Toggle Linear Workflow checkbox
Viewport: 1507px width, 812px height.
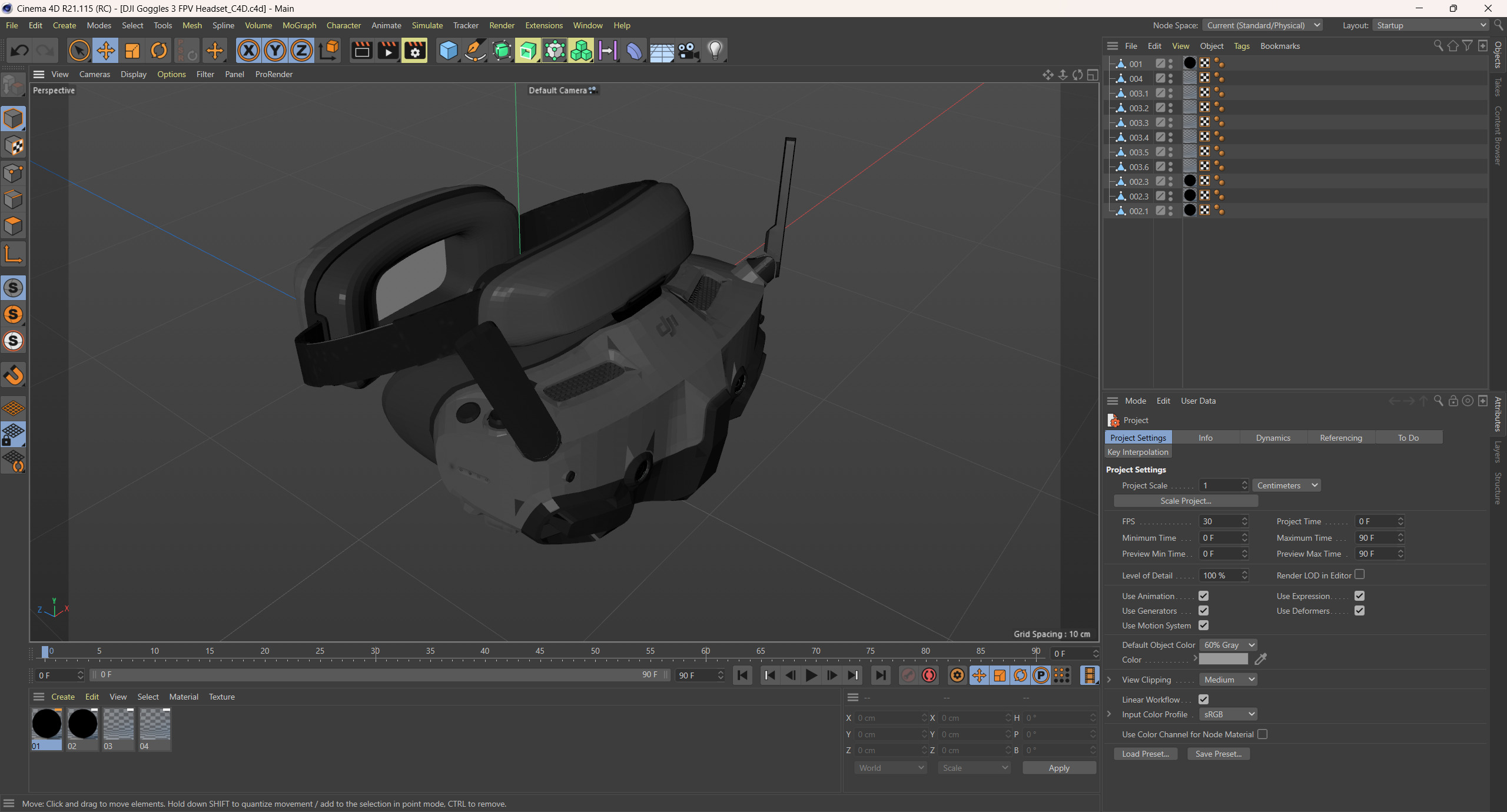(1203, 700)
